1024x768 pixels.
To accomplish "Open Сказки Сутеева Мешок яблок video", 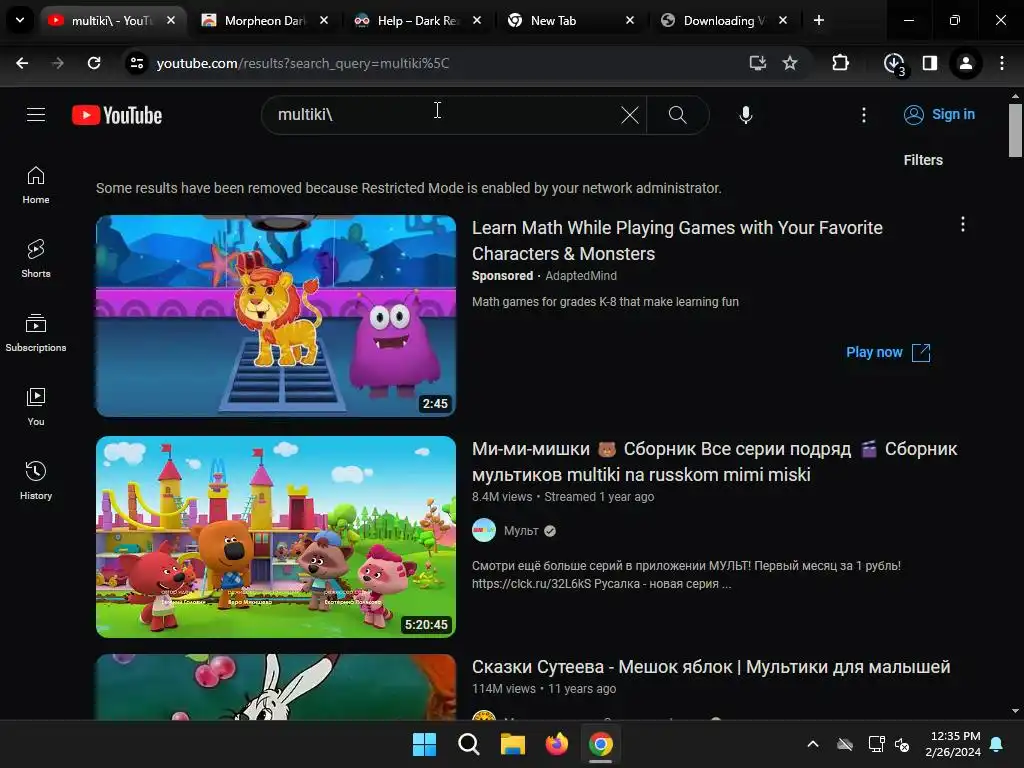I will pos(711,667).
